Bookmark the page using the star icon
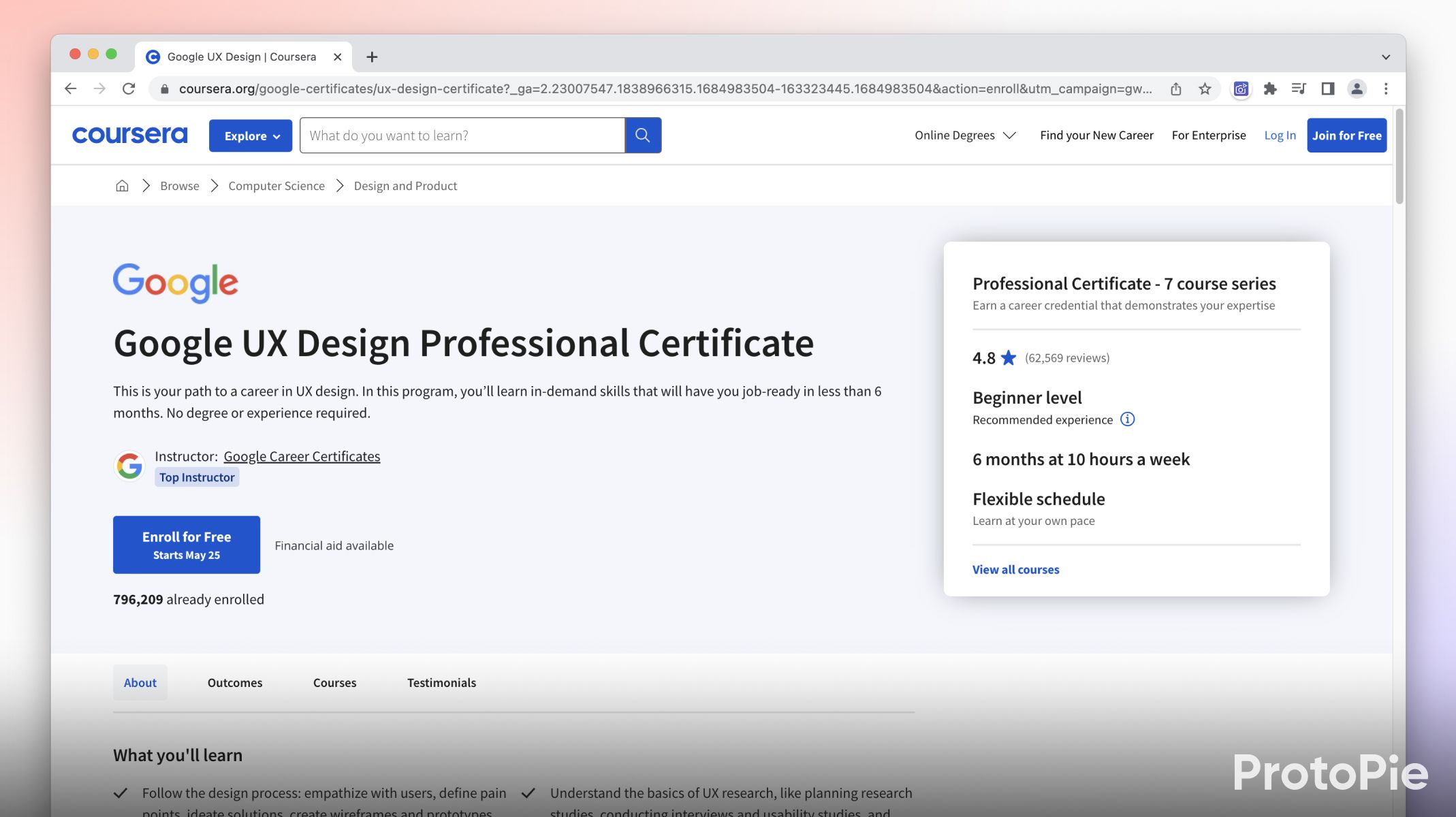1456x817 pixels. pyautogui.click(x=1205, y=89)
